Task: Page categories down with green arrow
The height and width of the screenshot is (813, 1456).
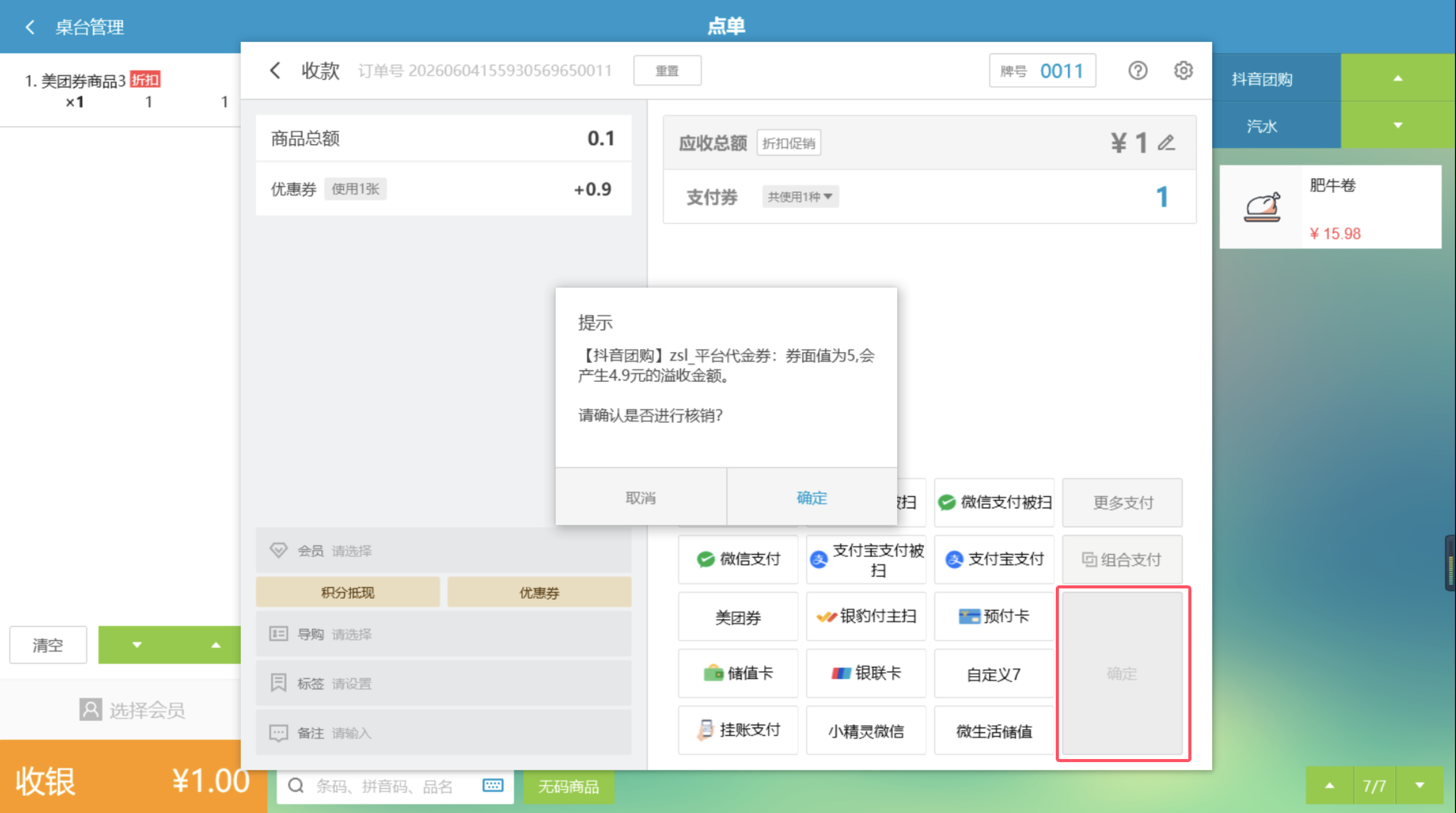Action: pyautogui.click(x=1398, y=125)
